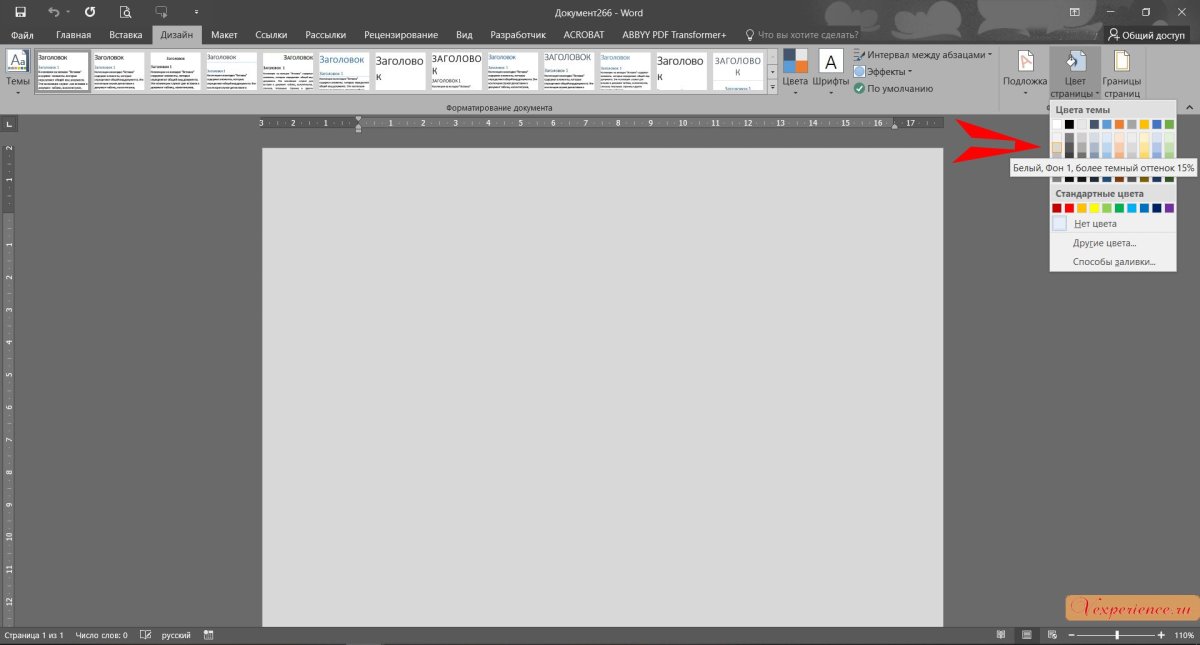Image resolution: width=1200 pixels, height=645 pixels.
Task: Click the Общий доступ share button
Action: pos(1146,35)
